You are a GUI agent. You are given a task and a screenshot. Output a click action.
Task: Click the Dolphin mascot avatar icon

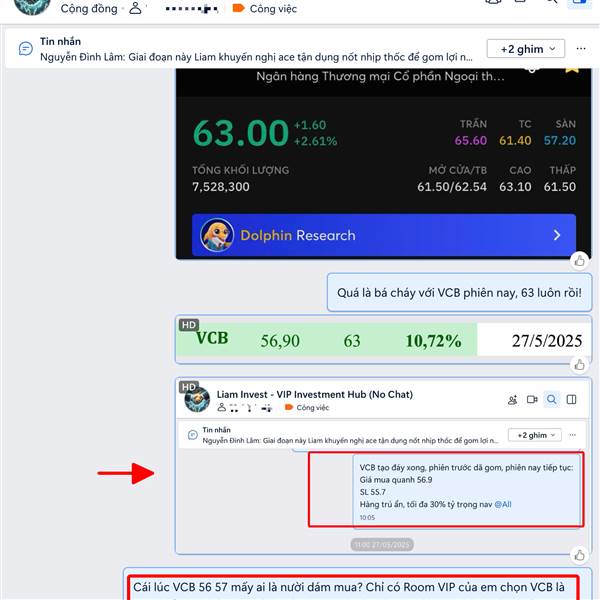click(x=217, y=235)
